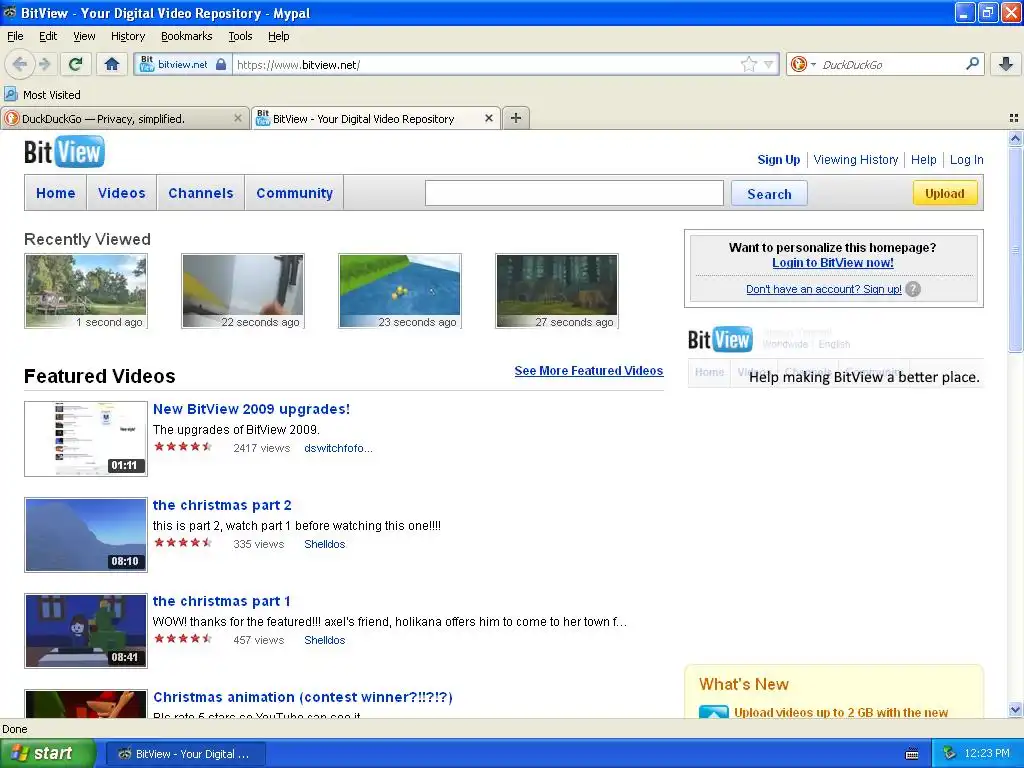Screen dimensions: 1024x768
Task: Click the page scrollbar up arrow
Action: [1015, 138]
